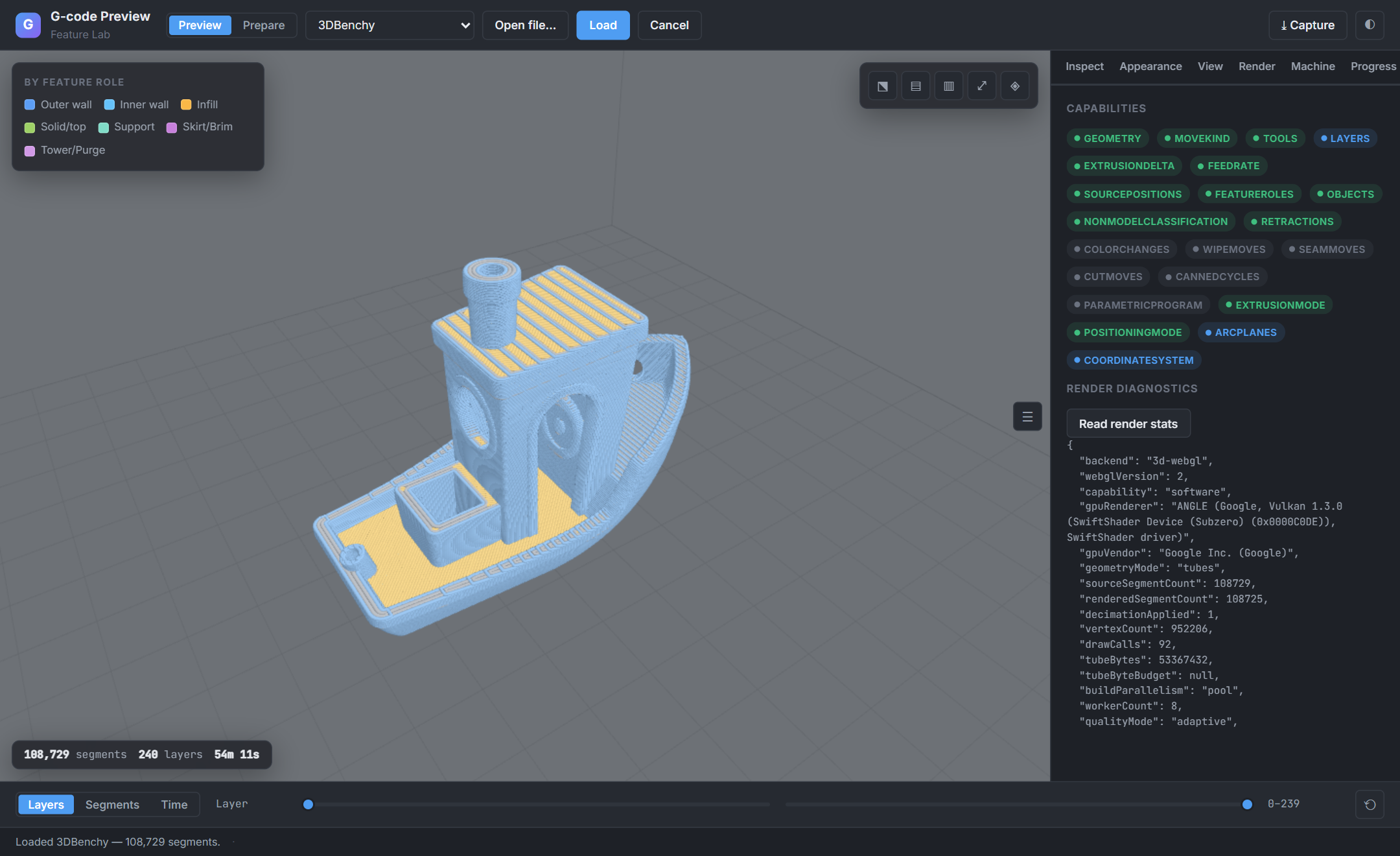
Task: Click the vertical-lines view icon
Action: pyautogui.click(x=948, y=86)
